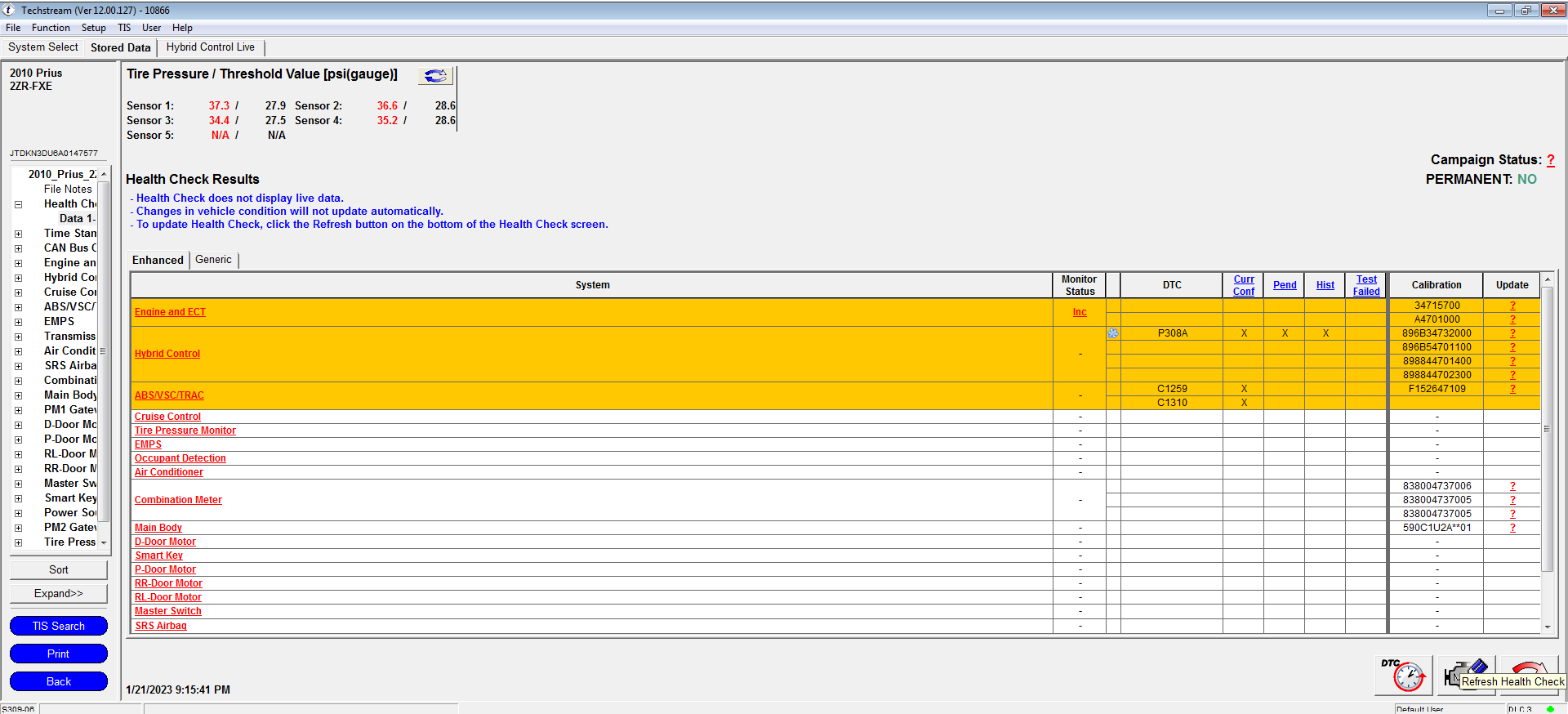Expand the CAN Bus Check tree node
1568x714 pixels.
pos(18,248)
